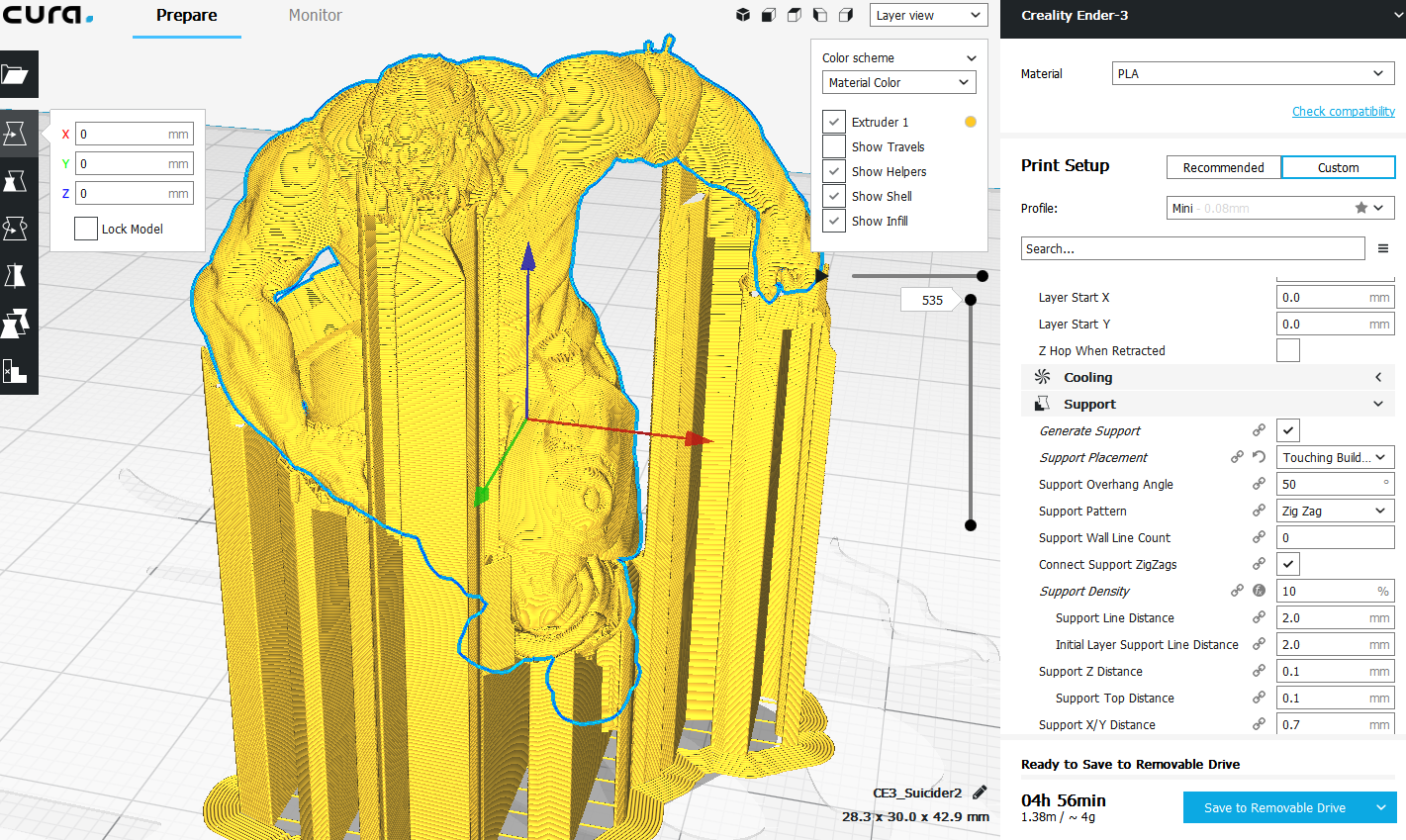Viewport: 1406px width, 840px height.
Task: Click the horizontal path slider handle
Action: [983, 276]
